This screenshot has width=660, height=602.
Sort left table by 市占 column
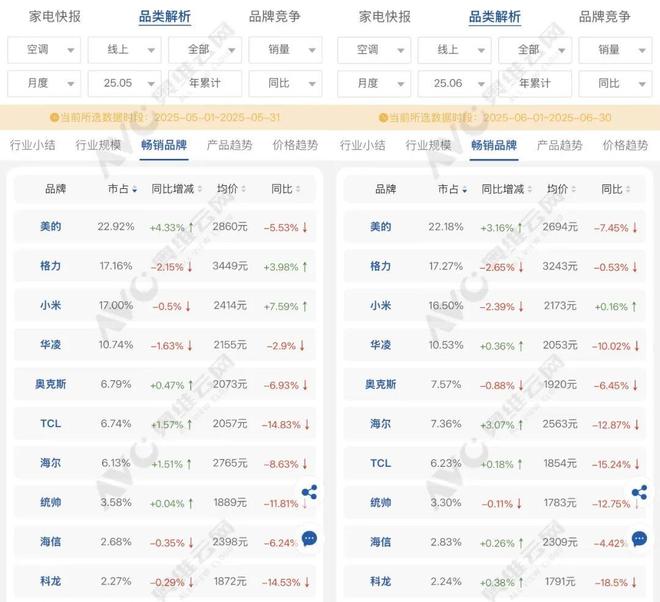[122, 189]
